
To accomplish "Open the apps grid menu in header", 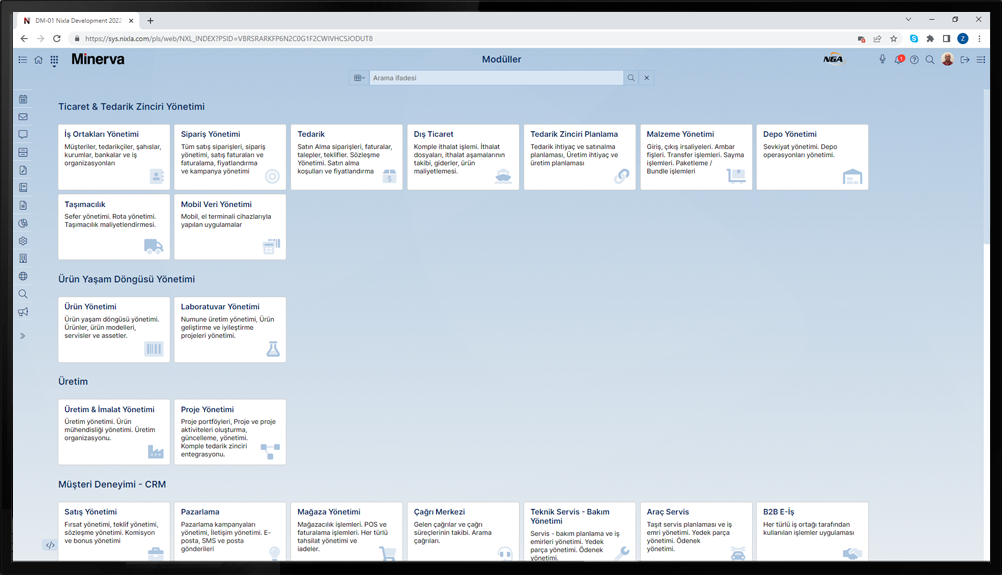I will click(x=54, y=60).
